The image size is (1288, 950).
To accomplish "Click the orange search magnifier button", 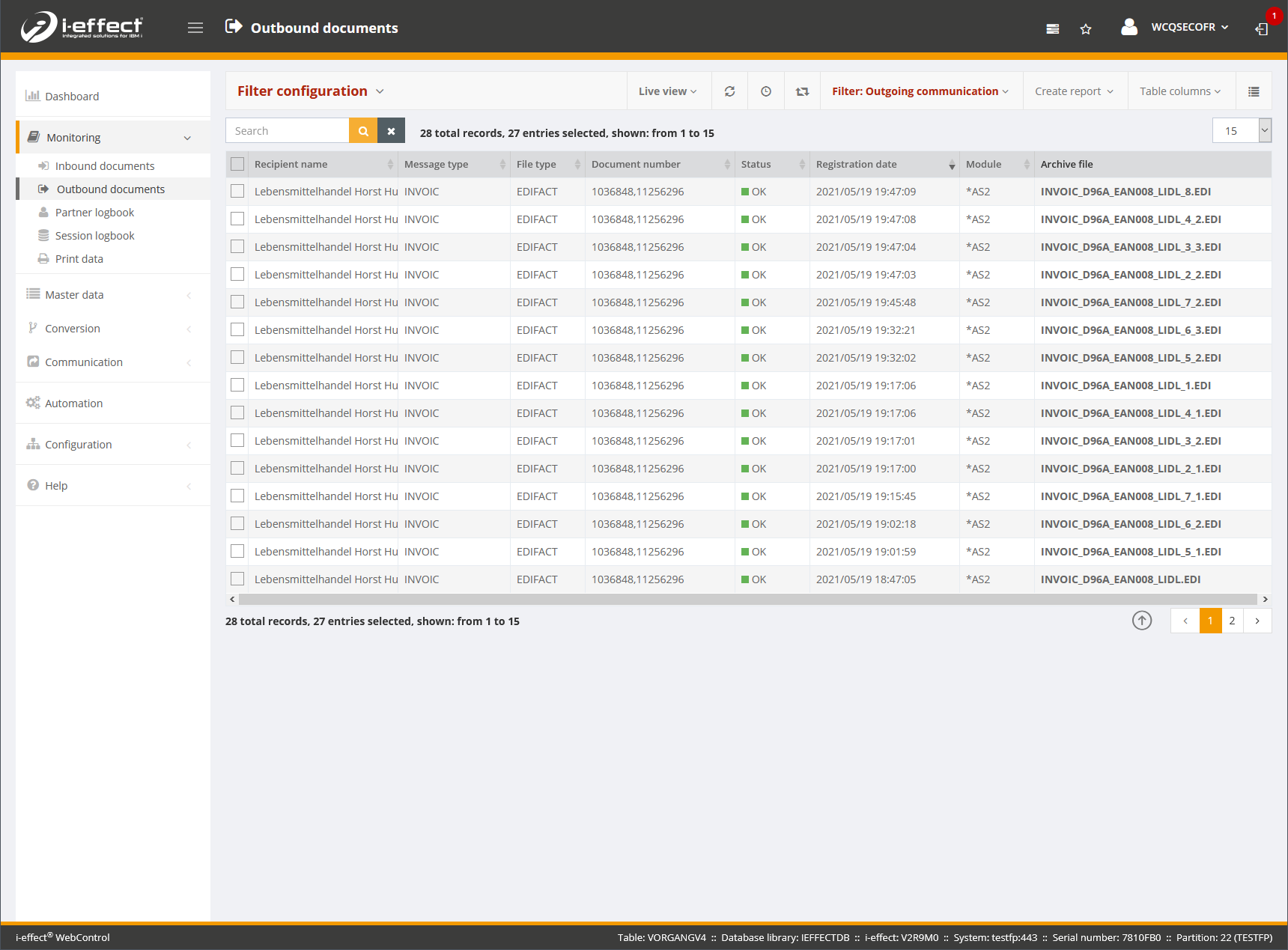I will [x=363, y=131].
